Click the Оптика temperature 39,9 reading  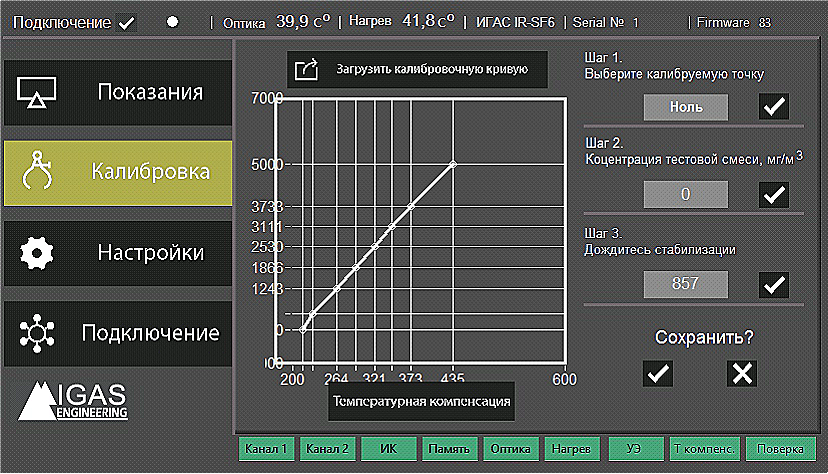point(303,22)
